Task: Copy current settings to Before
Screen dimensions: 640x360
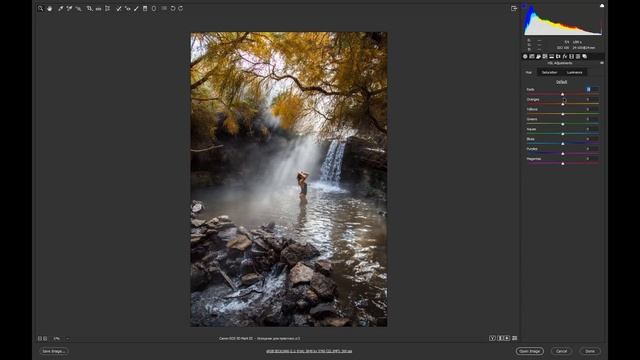Action: tap(507, 338)
